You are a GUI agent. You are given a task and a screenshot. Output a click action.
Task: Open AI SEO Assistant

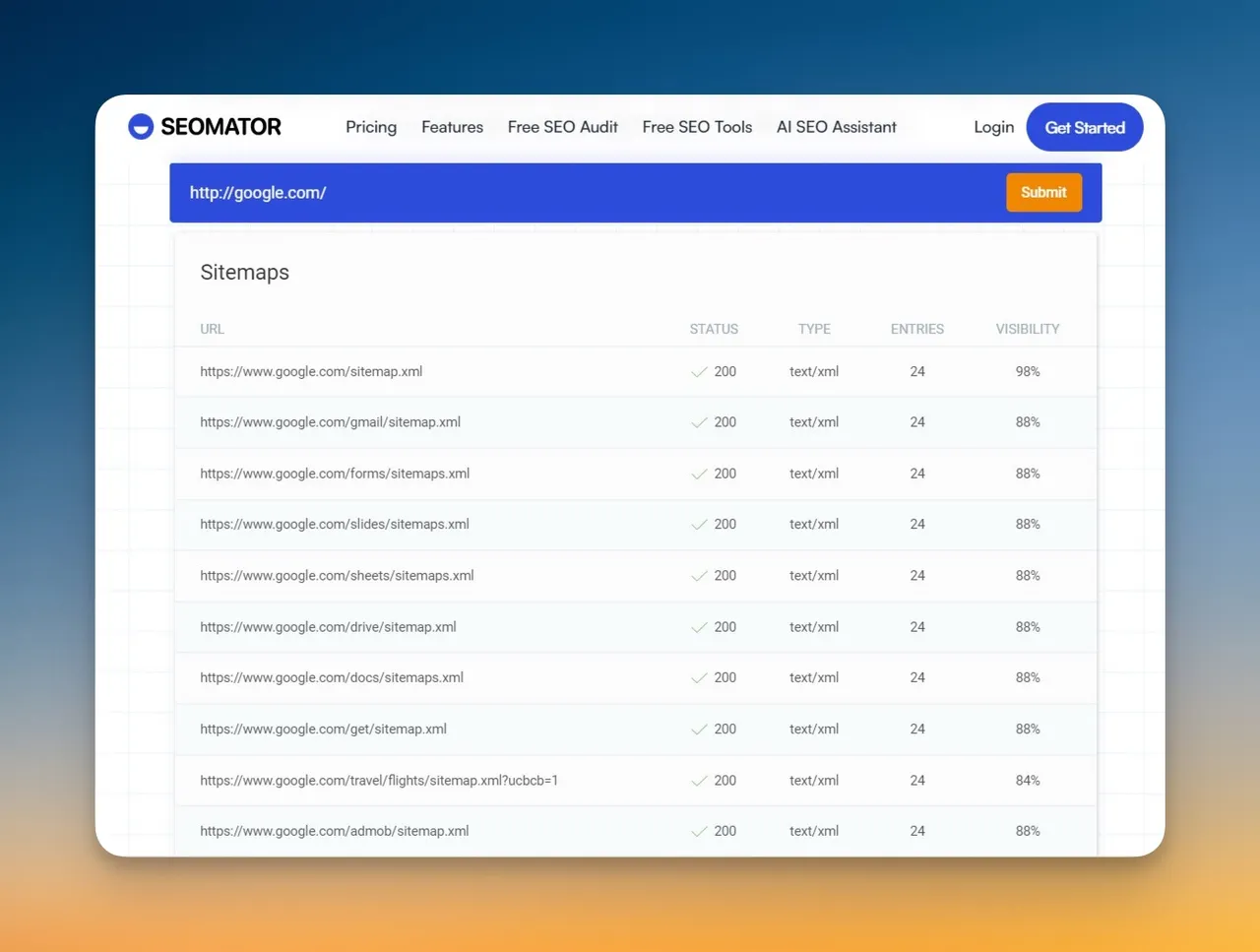(837, 127)
